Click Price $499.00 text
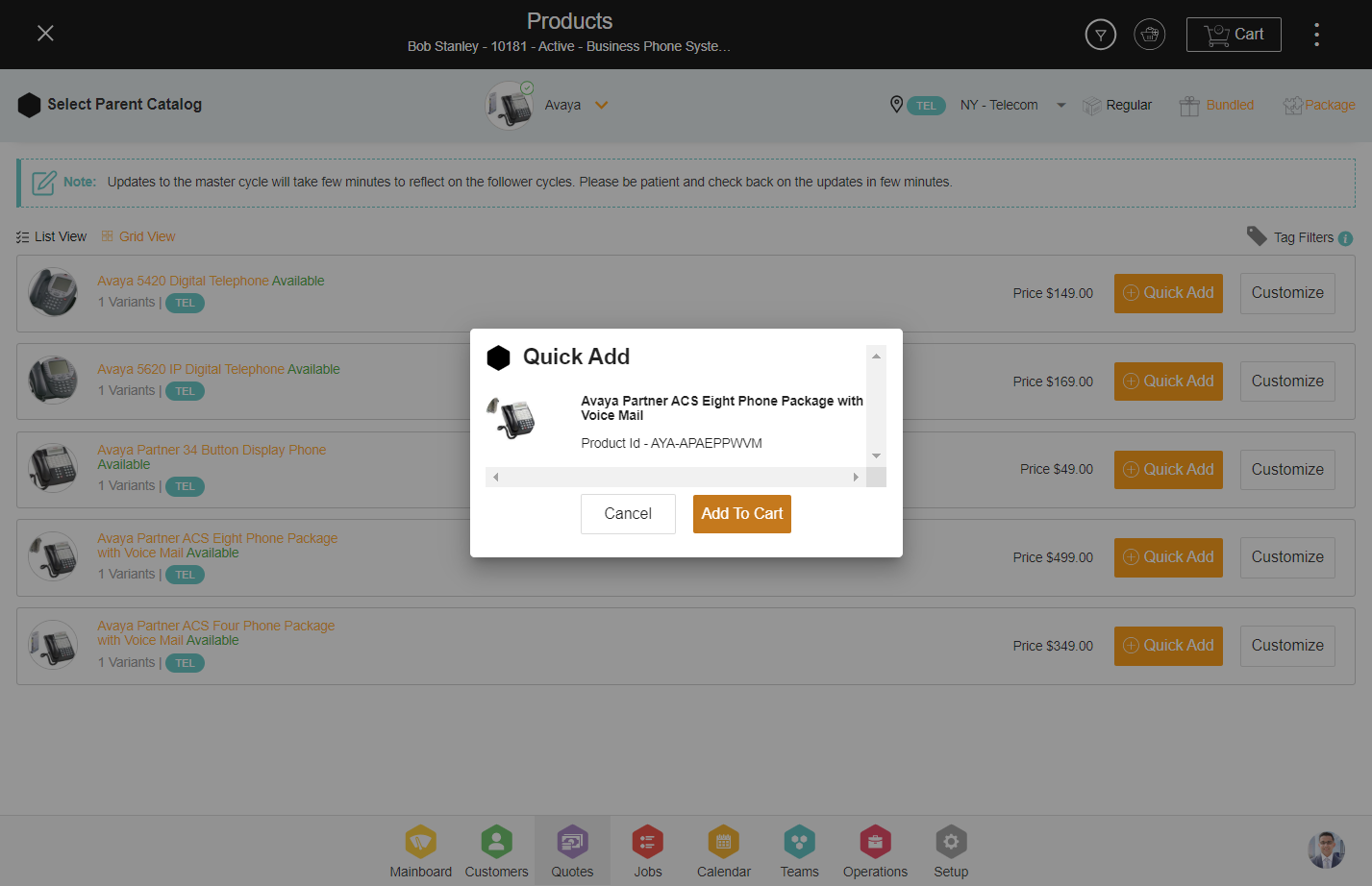This screenshot has width=1372, height=886. [x=1053, y=557]
